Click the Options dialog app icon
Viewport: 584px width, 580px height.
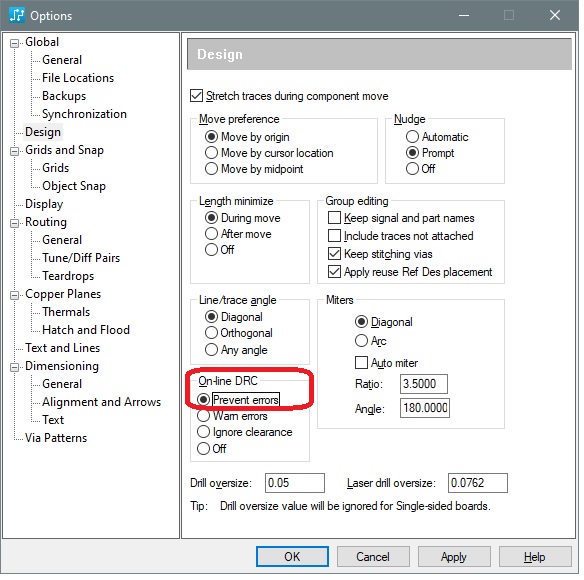17,15
